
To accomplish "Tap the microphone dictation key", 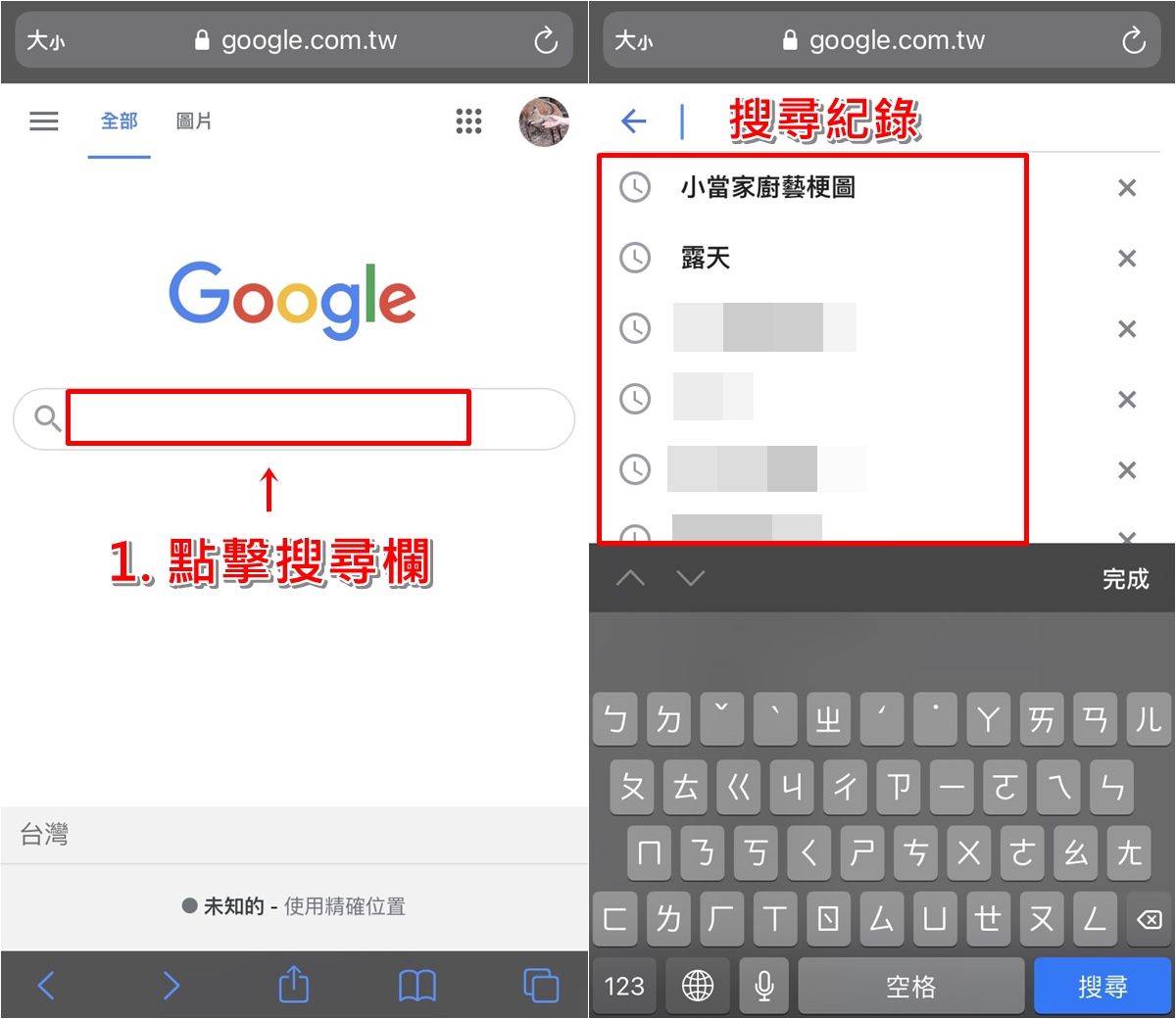I will [x=764, y=986].
